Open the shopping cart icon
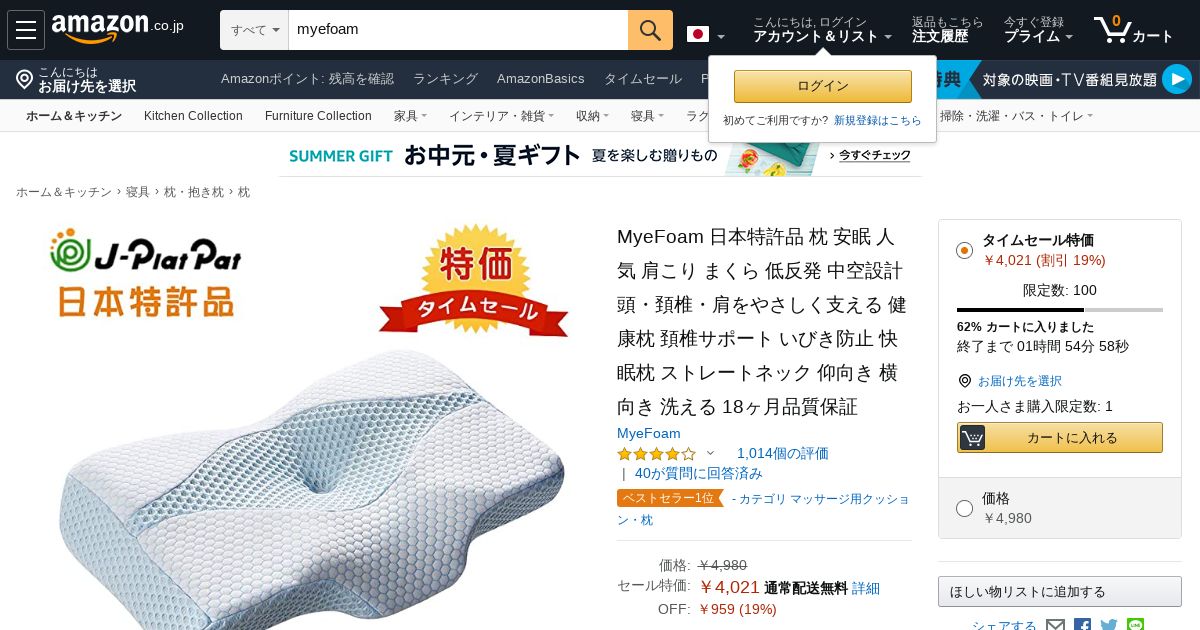 1133,30
